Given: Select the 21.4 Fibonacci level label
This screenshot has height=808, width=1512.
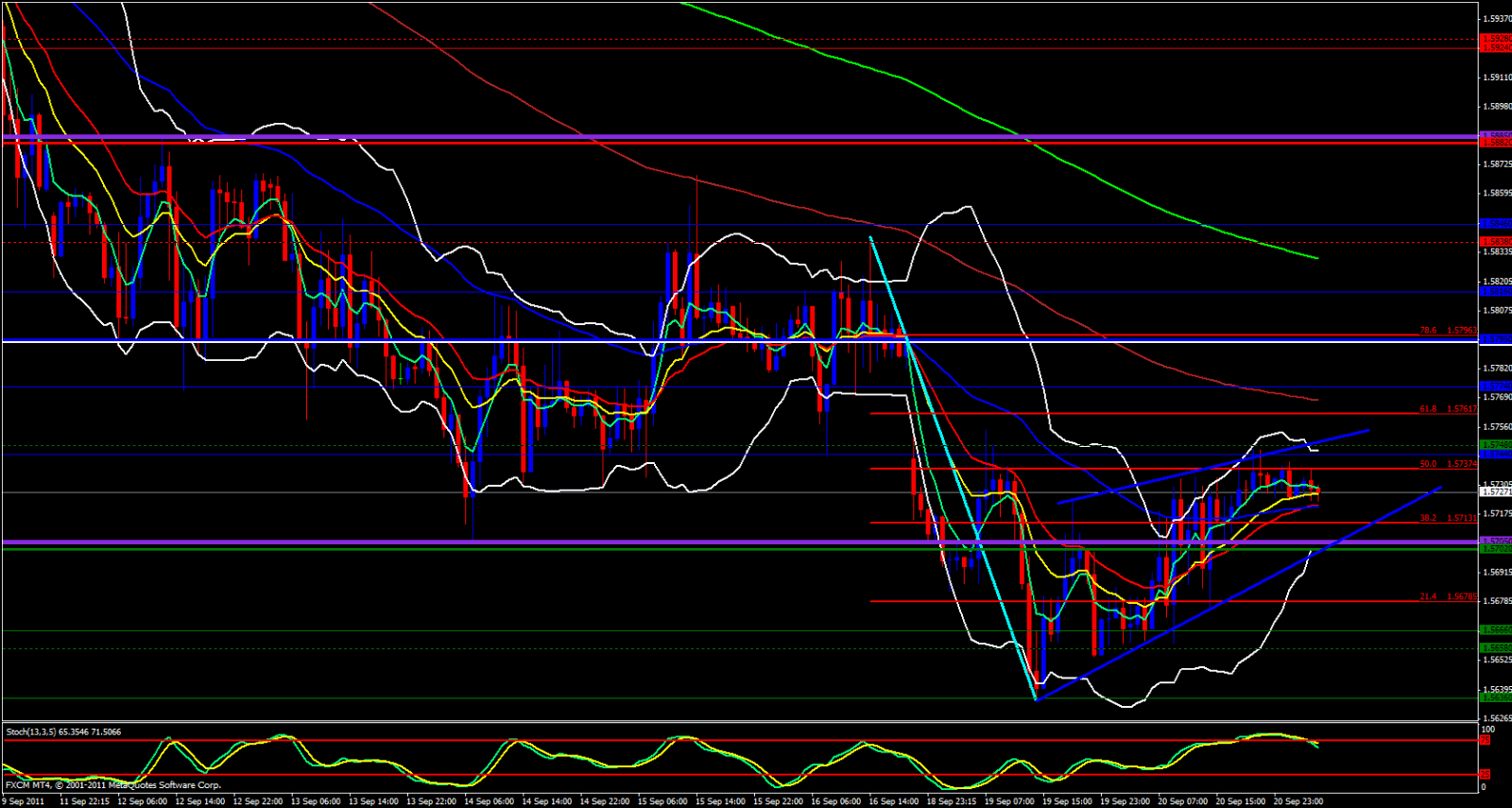Looking at the screenshot, I should click(x=1448, y=596).
